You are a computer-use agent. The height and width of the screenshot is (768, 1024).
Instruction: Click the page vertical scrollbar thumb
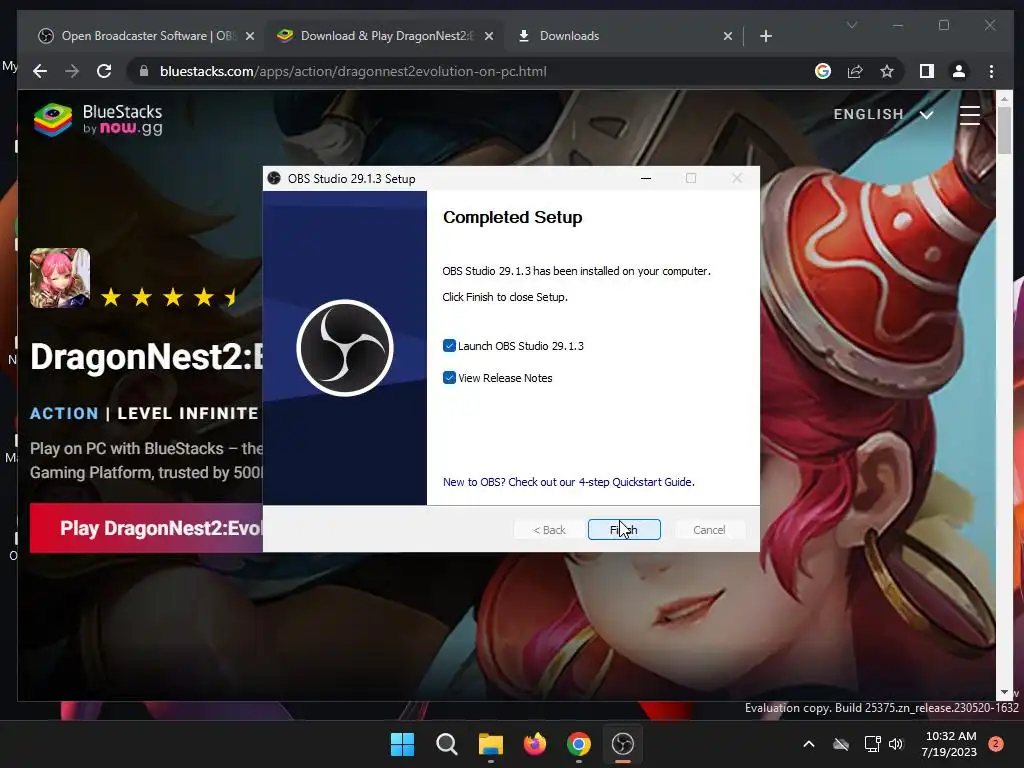[x=1004, y=131]
